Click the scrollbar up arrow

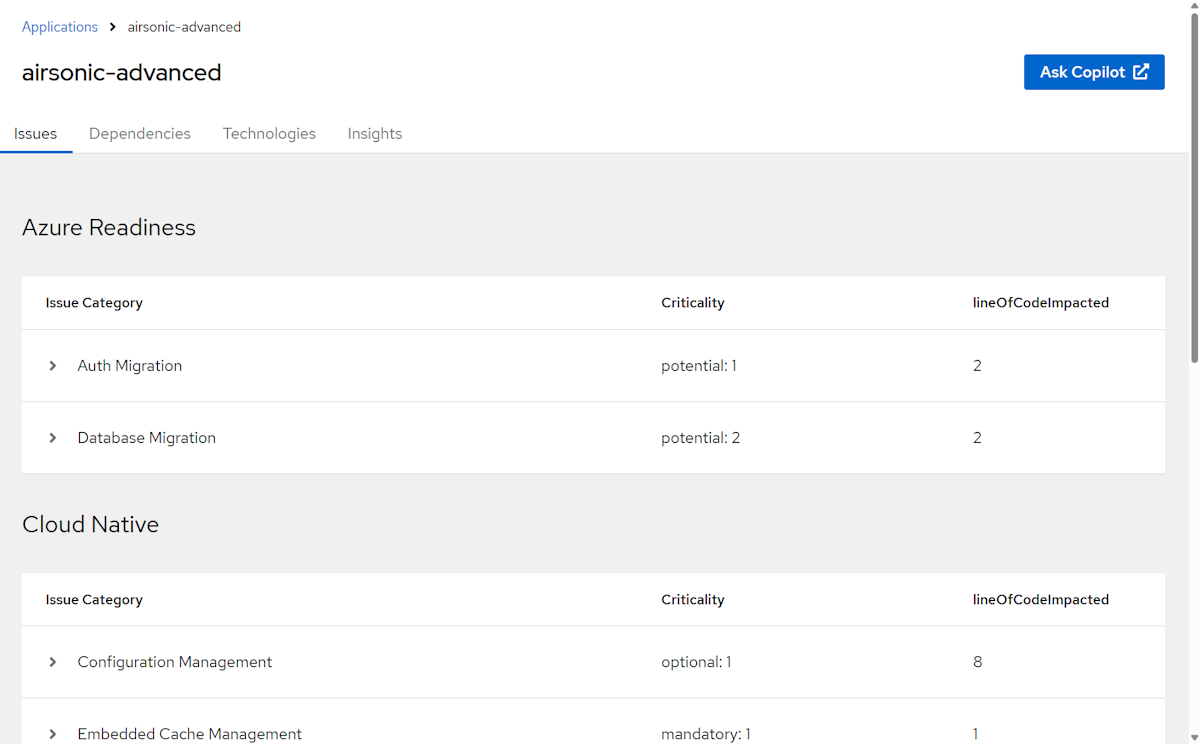coord(1193,7)
